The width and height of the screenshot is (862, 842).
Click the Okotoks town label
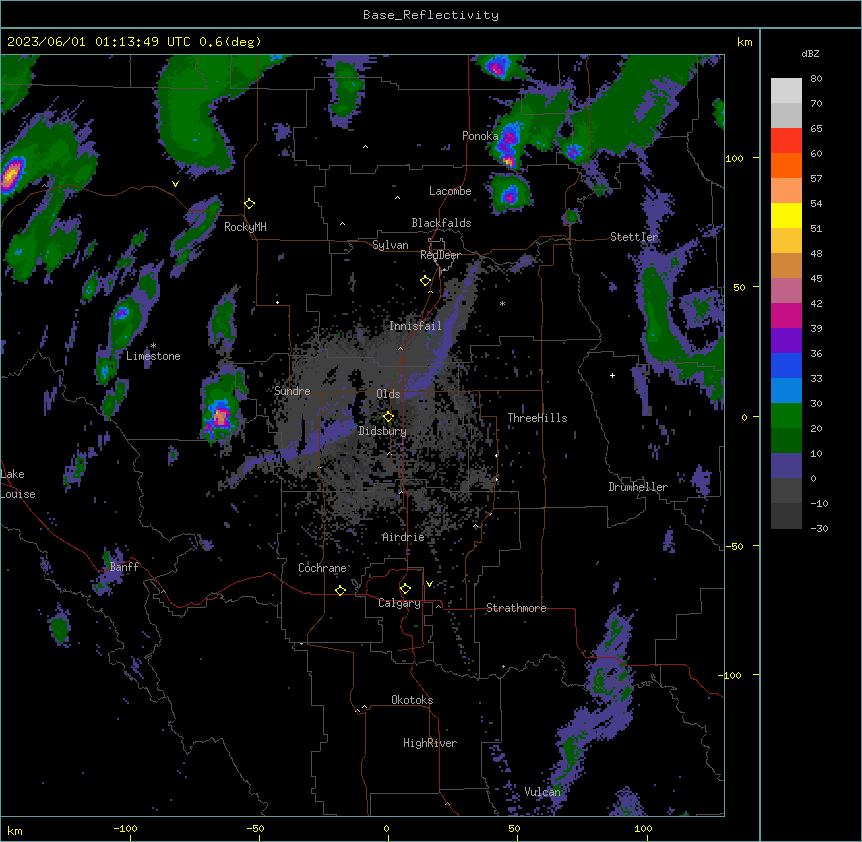pyautogui.click(x=412, y=700)
